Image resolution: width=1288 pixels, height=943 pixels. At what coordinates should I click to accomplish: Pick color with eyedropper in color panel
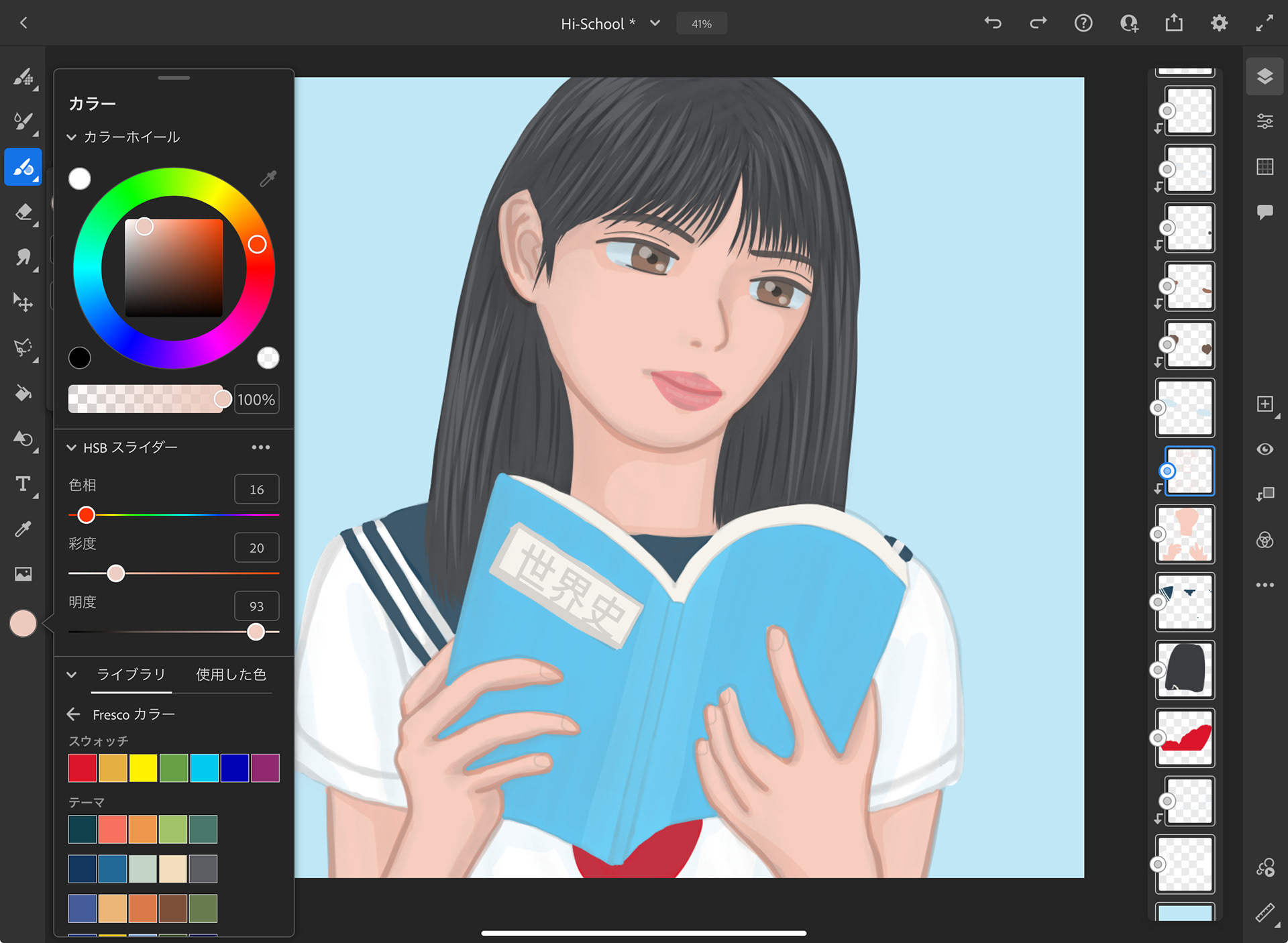268,178
